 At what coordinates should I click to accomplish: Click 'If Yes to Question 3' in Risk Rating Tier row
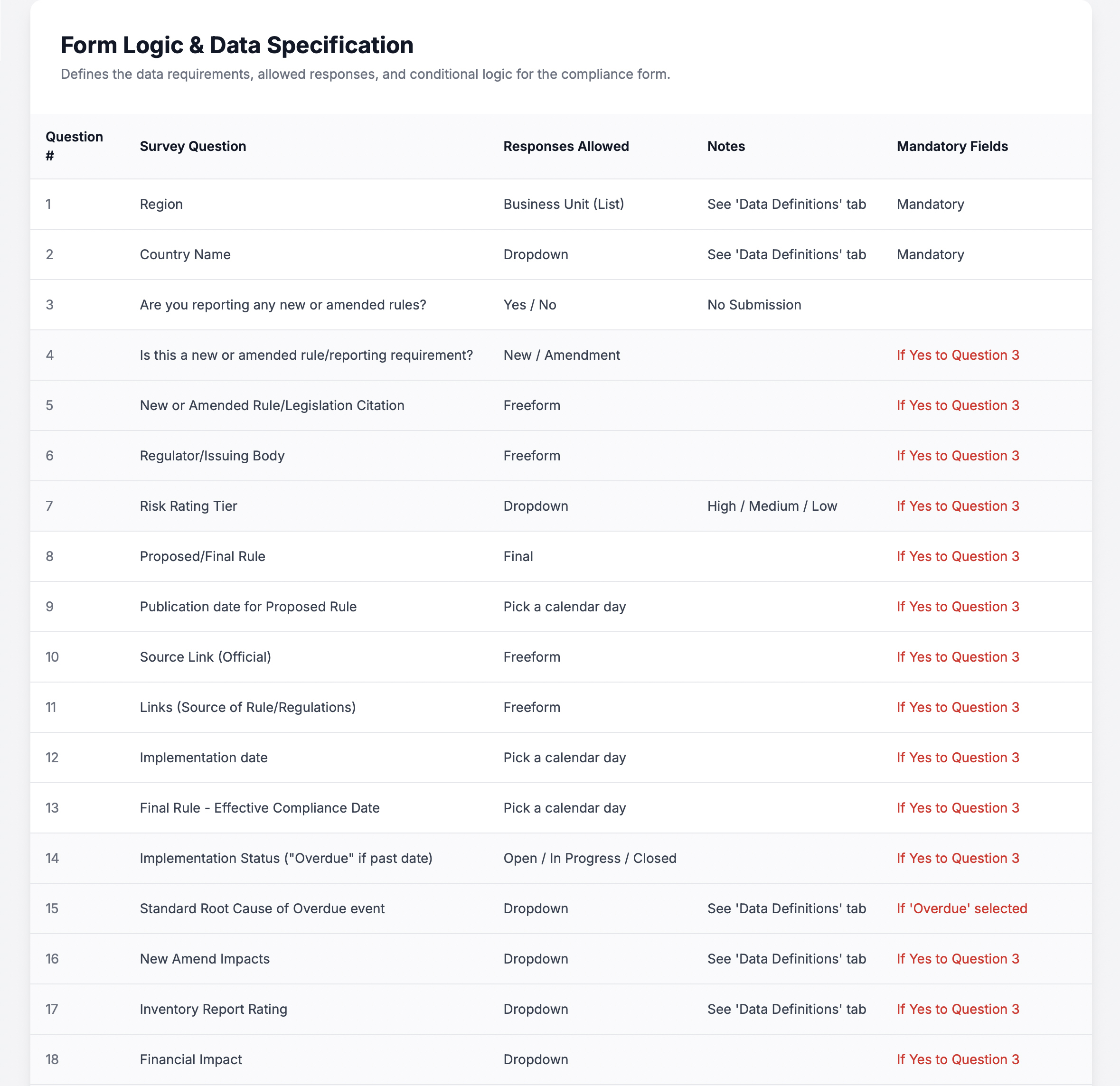click(x=958, y=506)
